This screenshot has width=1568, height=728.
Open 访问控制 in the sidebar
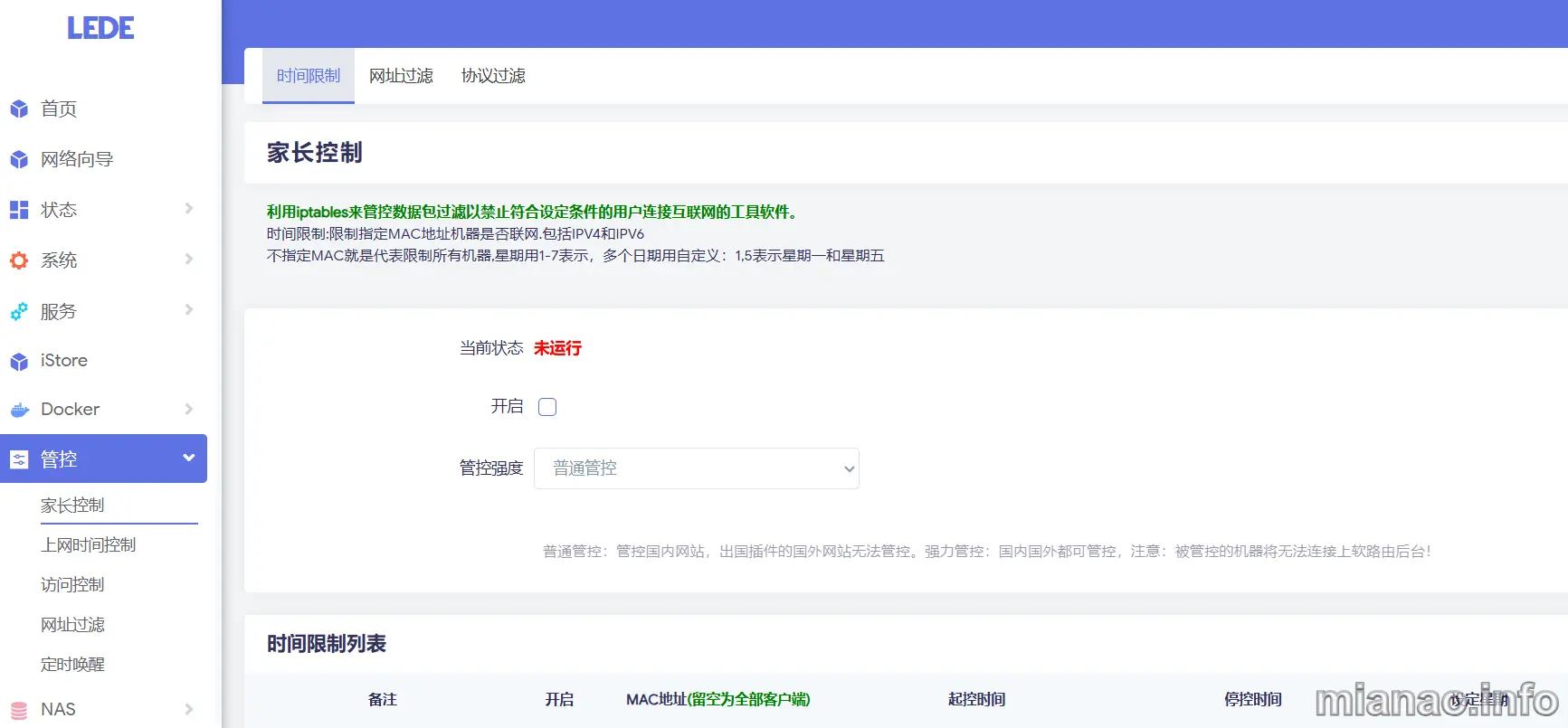[x=72, y=584]
